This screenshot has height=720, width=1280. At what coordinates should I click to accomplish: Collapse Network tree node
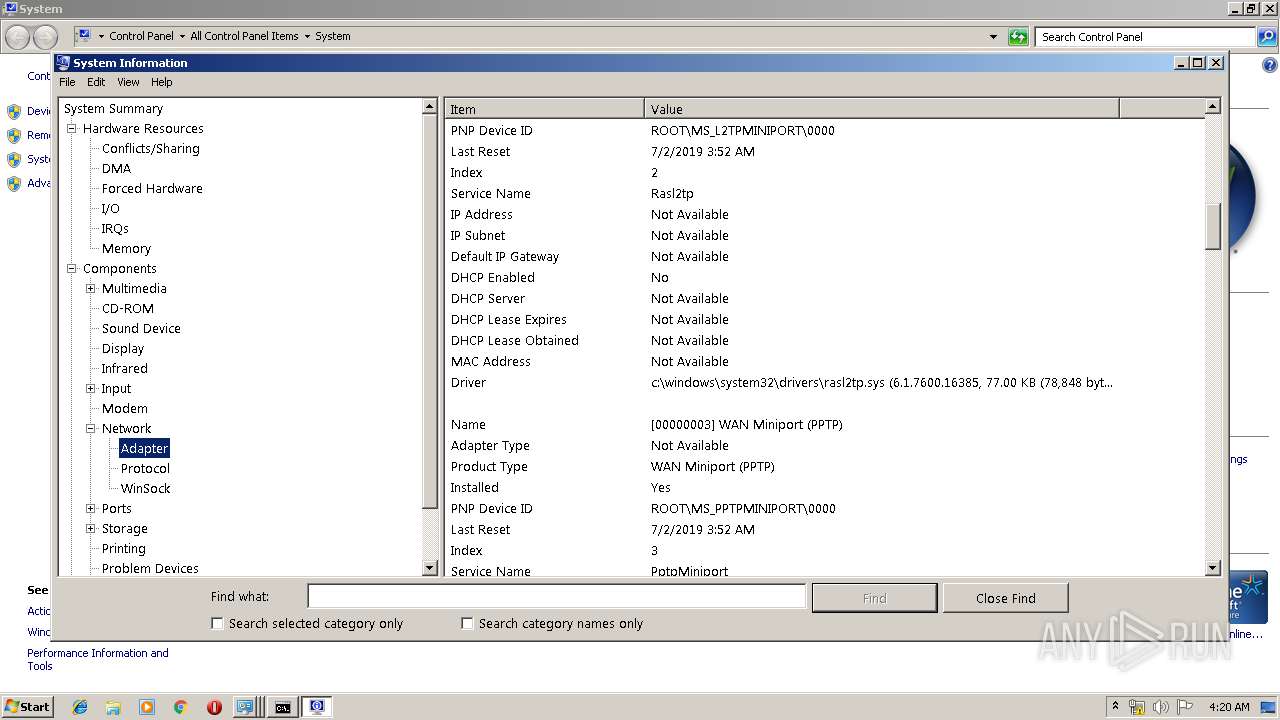91,429
